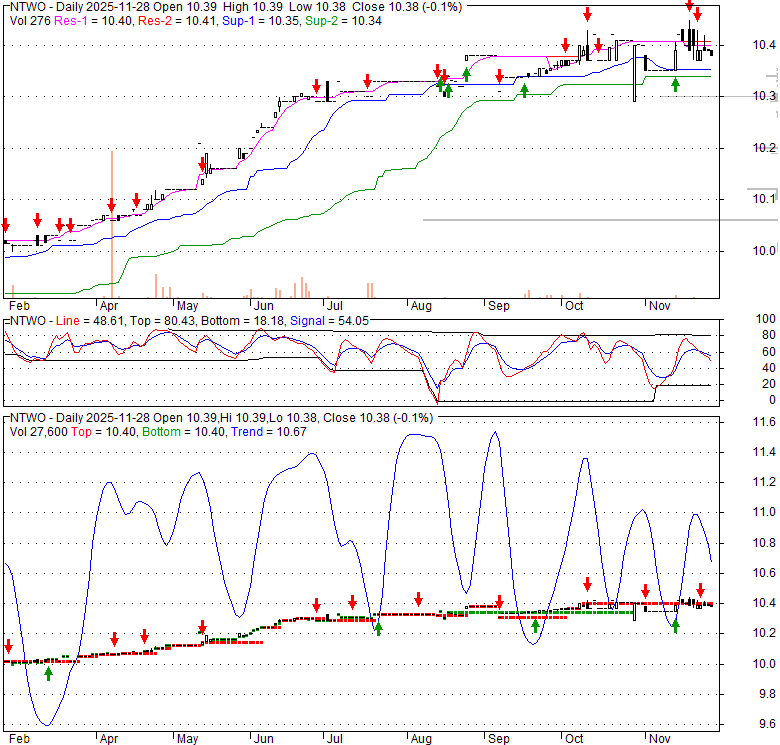Viewport: 780px width, 745px height.
Task: Click the Apr label on price chart axis
Action: (109, 305)
